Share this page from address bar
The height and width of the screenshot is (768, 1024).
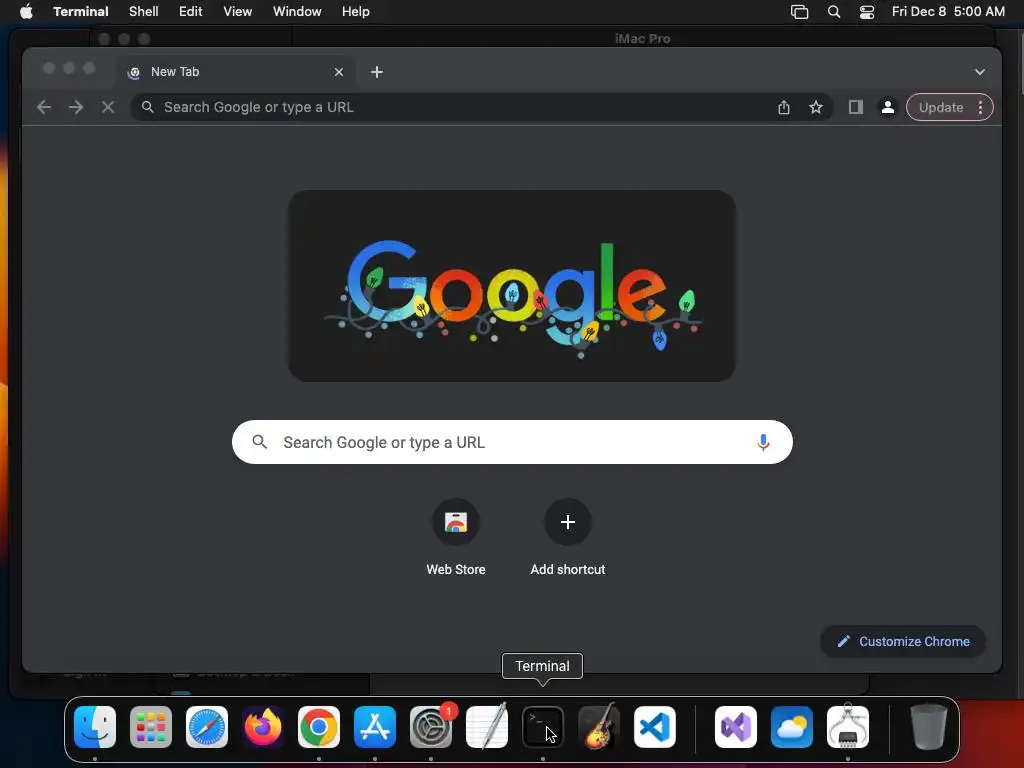784,108
